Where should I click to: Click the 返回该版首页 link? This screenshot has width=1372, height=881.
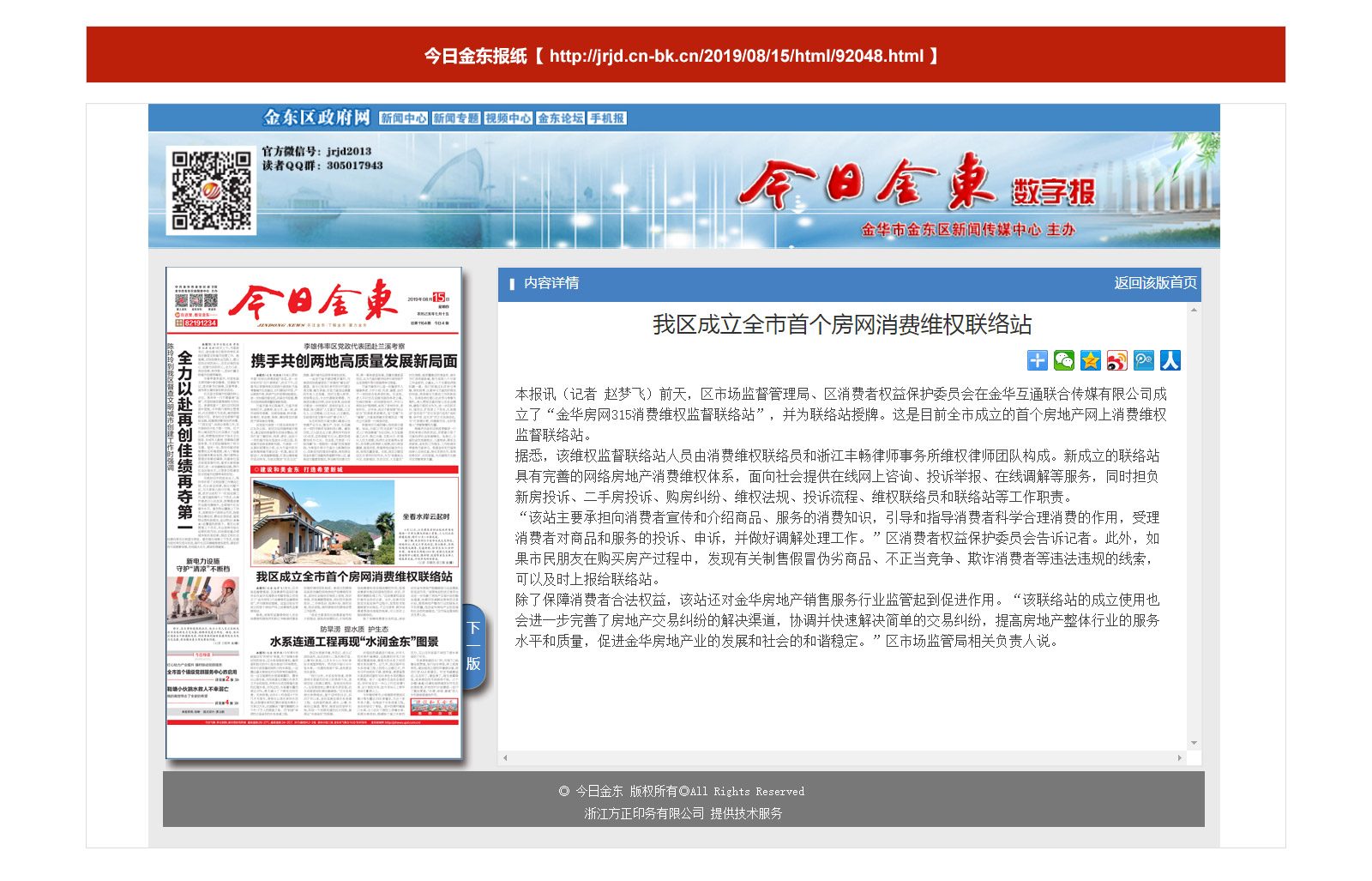1155,283
